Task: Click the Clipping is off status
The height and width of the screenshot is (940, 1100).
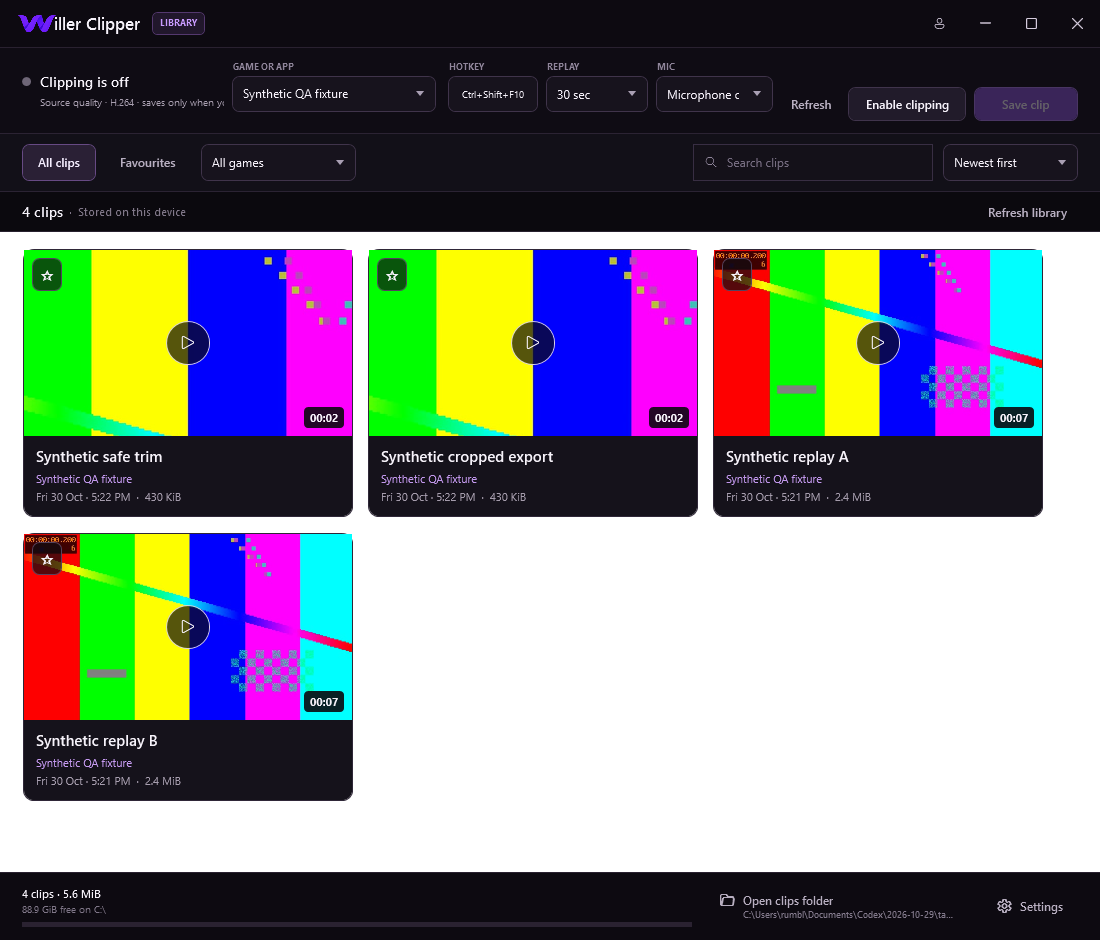Action: pyautogui.click(x=84, y=82)
